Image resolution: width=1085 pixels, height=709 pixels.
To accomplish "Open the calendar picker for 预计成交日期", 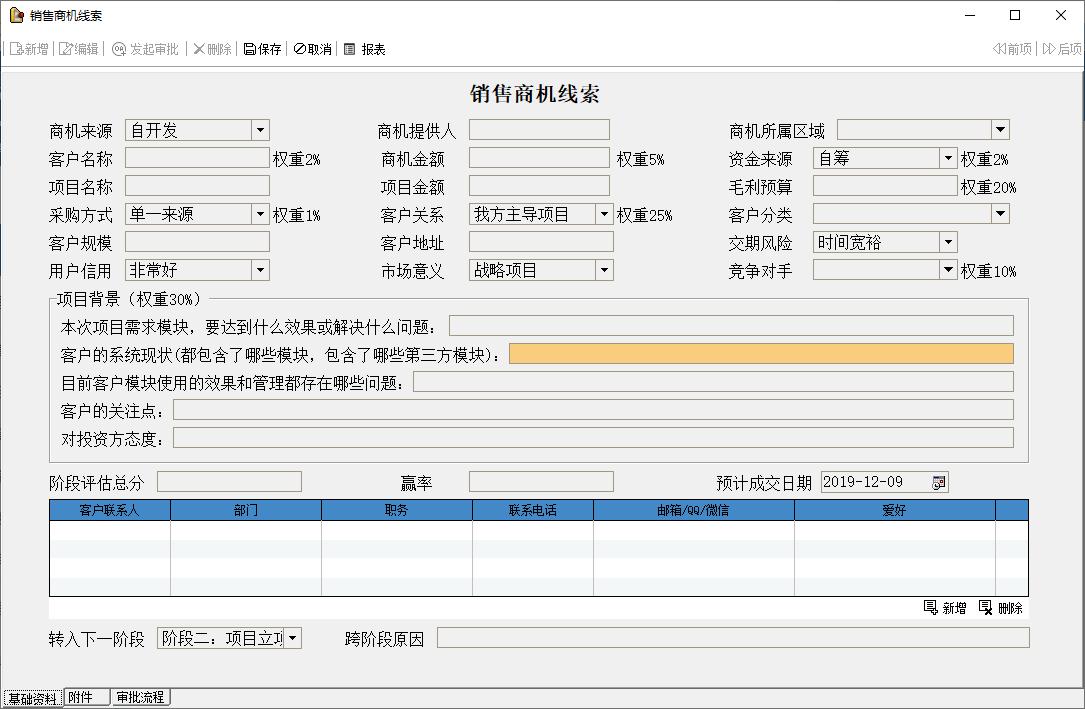I will click(938, 483).
